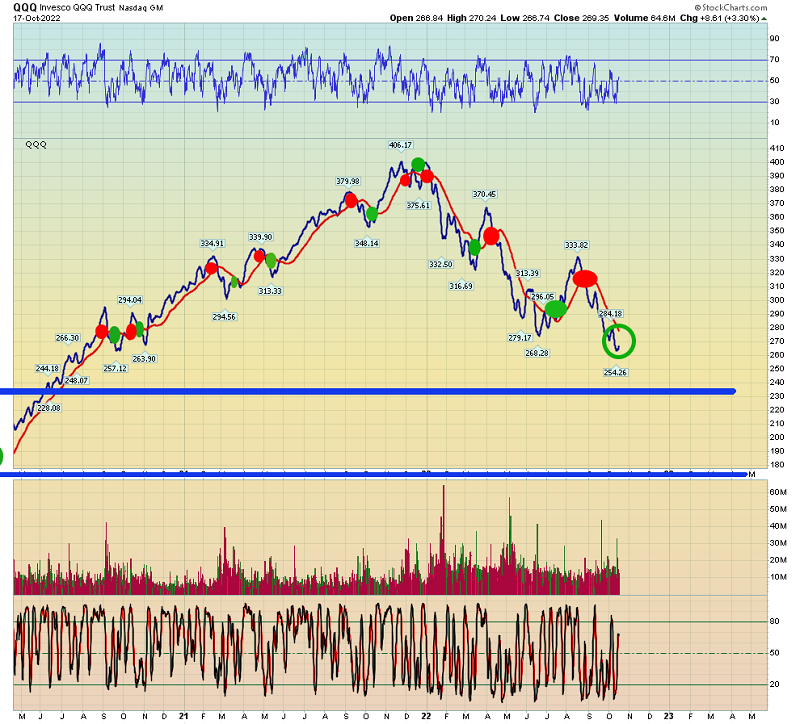Click the 348.14 price label
The image size is (800, 724).
(366, 243)
